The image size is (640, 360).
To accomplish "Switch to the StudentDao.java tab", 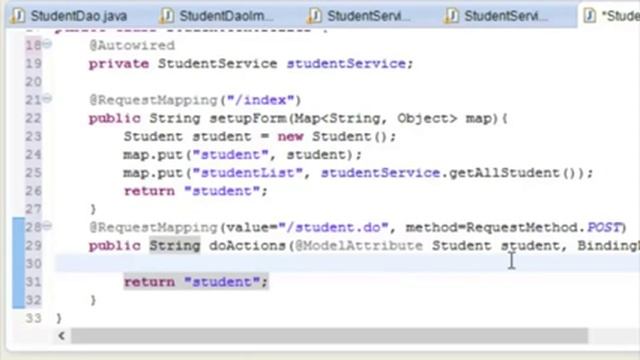I will (70, 16).
